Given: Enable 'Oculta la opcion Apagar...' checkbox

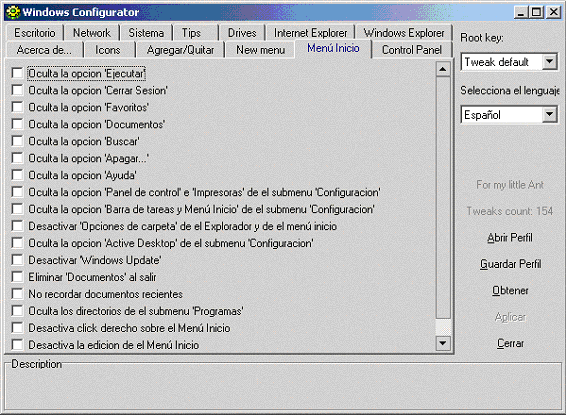Looking at the screenshot, I should (x=17, y=158).
